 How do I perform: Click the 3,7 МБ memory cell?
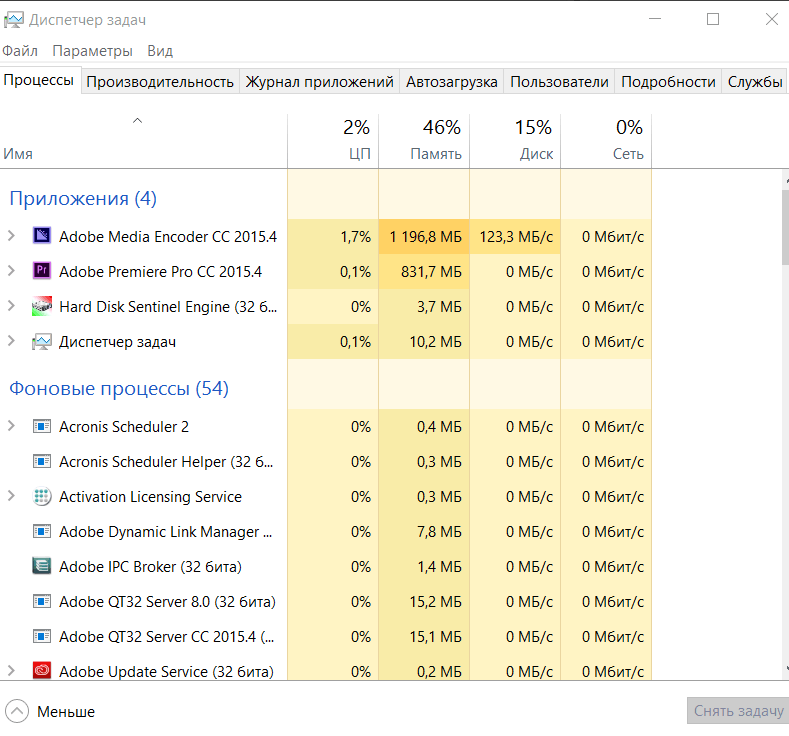424,306
